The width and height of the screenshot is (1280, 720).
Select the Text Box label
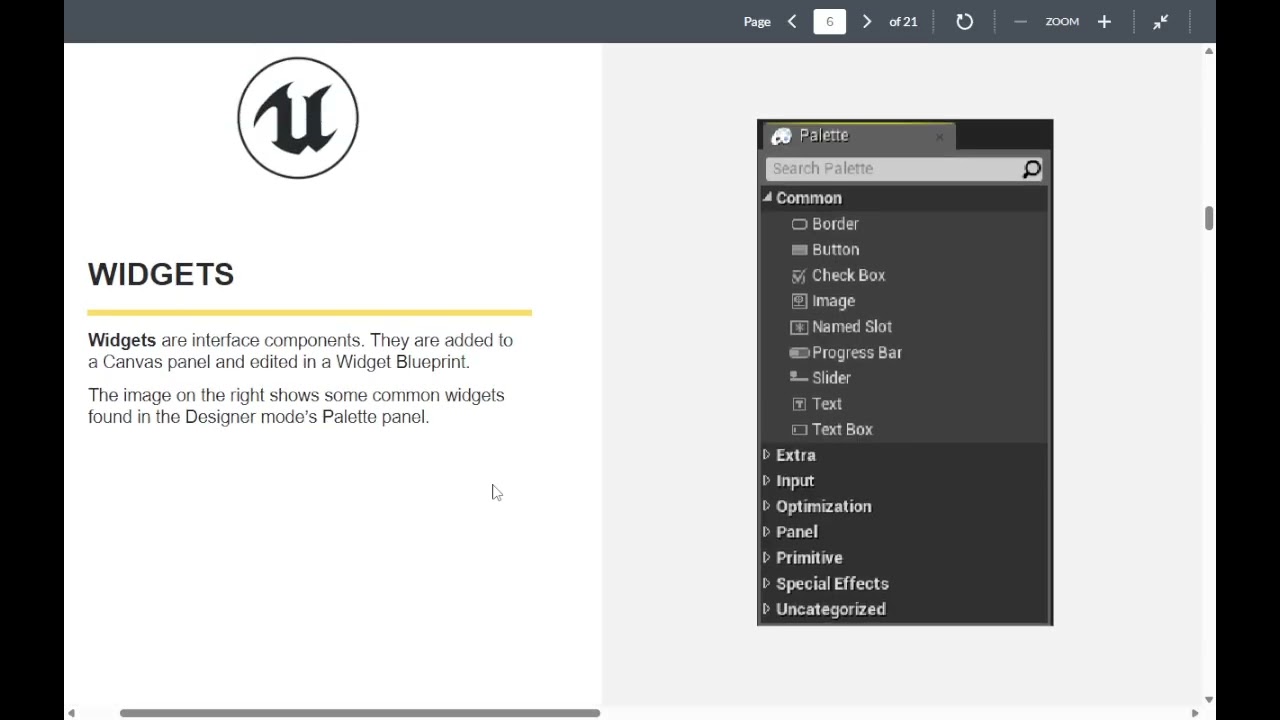coord(842,430)
